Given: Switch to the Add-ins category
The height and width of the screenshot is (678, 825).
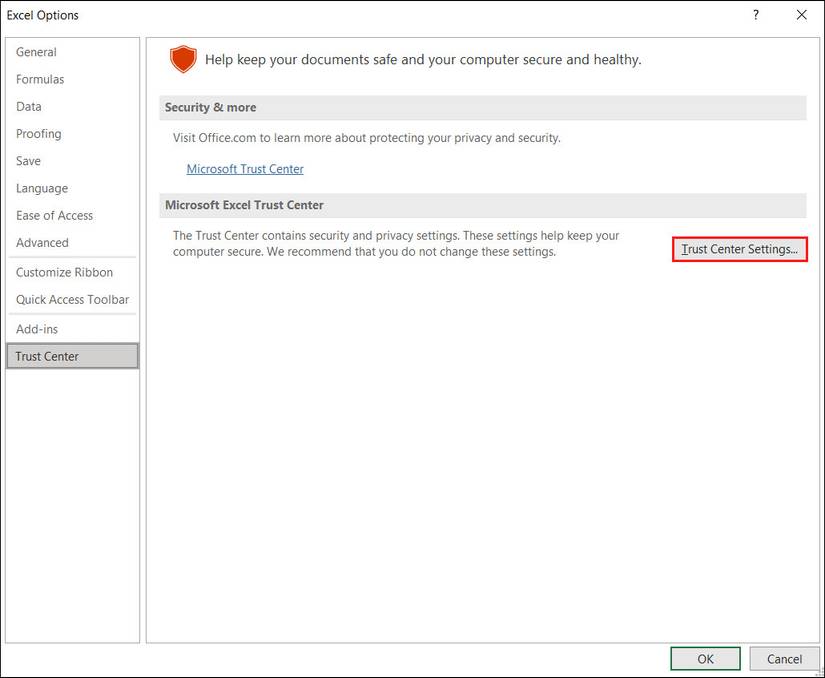Looking at the screenshot, I should pos(37,329).
